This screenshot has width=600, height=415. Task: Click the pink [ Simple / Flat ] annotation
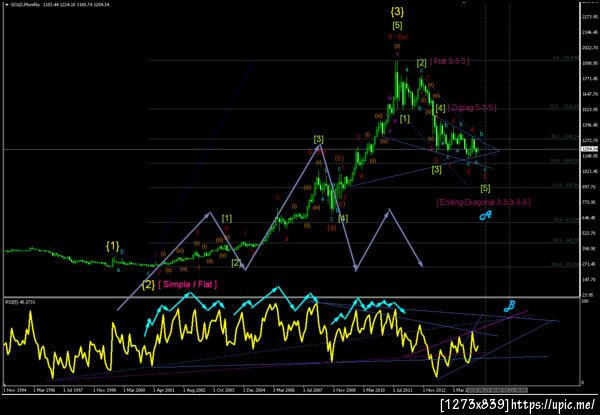(x=188, y=285)
